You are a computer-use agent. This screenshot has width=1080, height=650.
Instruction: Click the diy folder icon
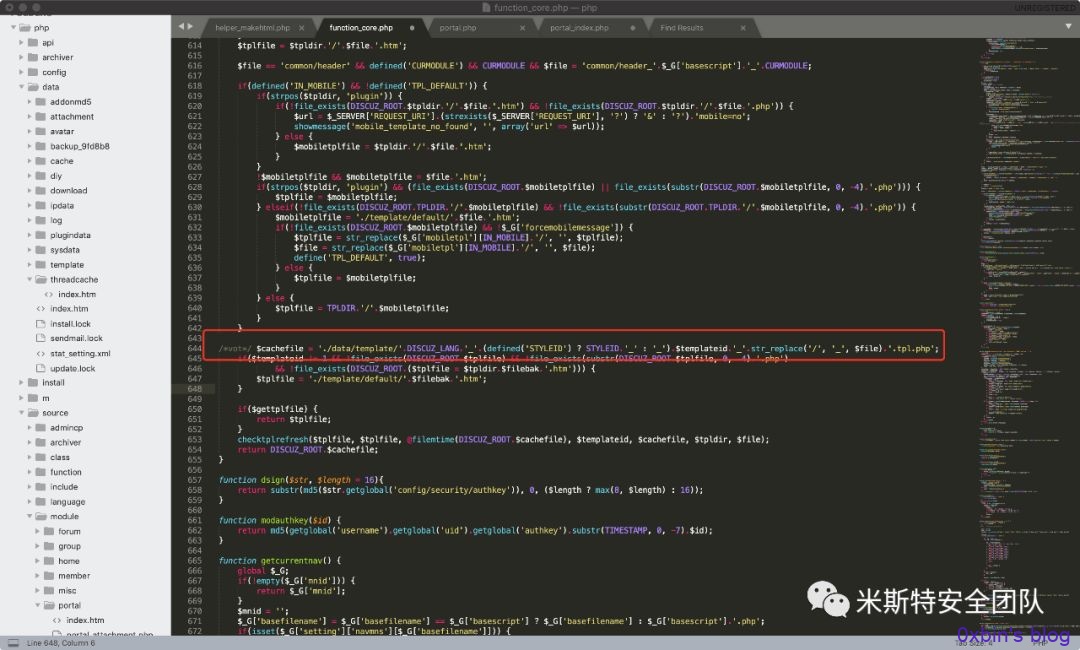[41, 176]
